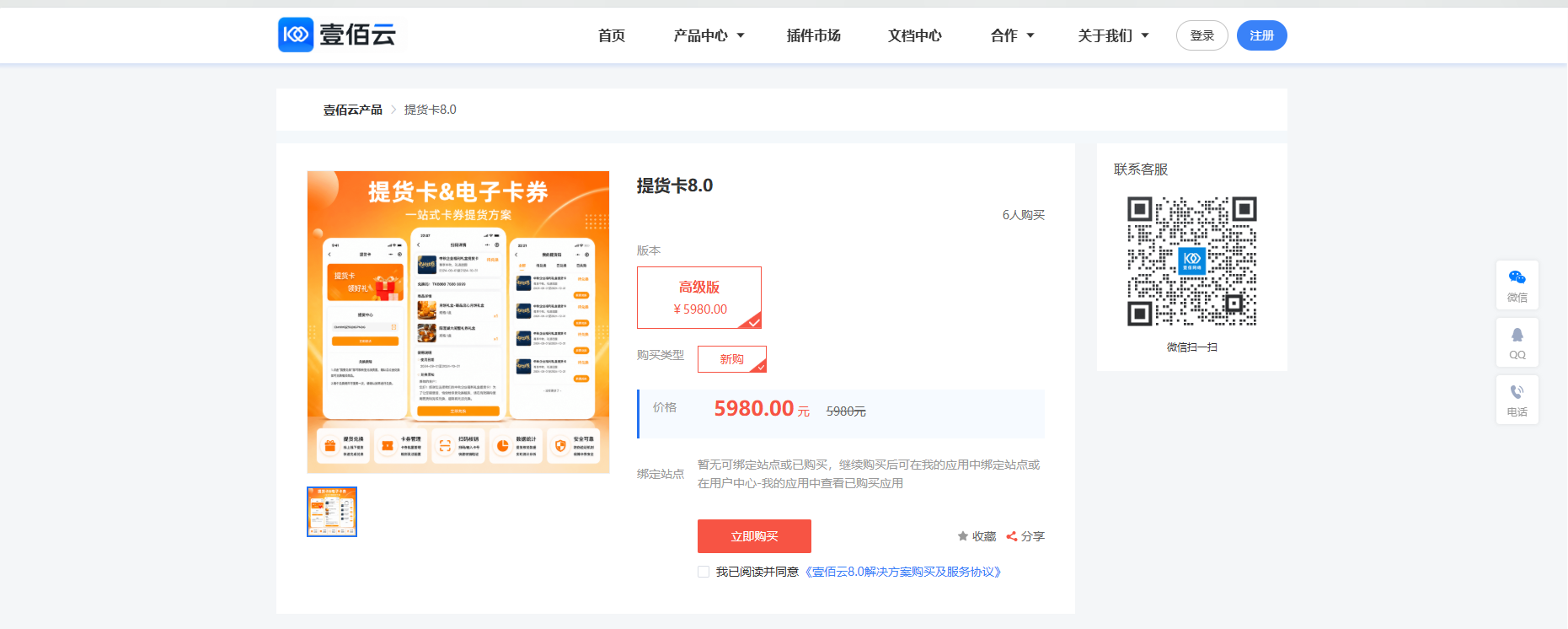Click the 5980.00 price value
Screen dimensions: 1568x629
coord(754,409)
